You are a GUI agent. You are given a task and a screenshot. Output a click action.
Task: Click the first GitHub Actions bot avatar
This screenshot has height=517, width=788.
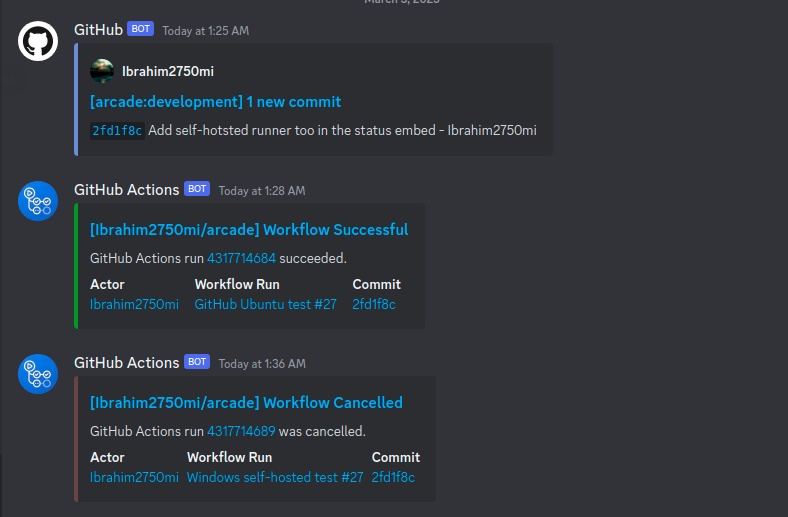click(x=38, y=201)
